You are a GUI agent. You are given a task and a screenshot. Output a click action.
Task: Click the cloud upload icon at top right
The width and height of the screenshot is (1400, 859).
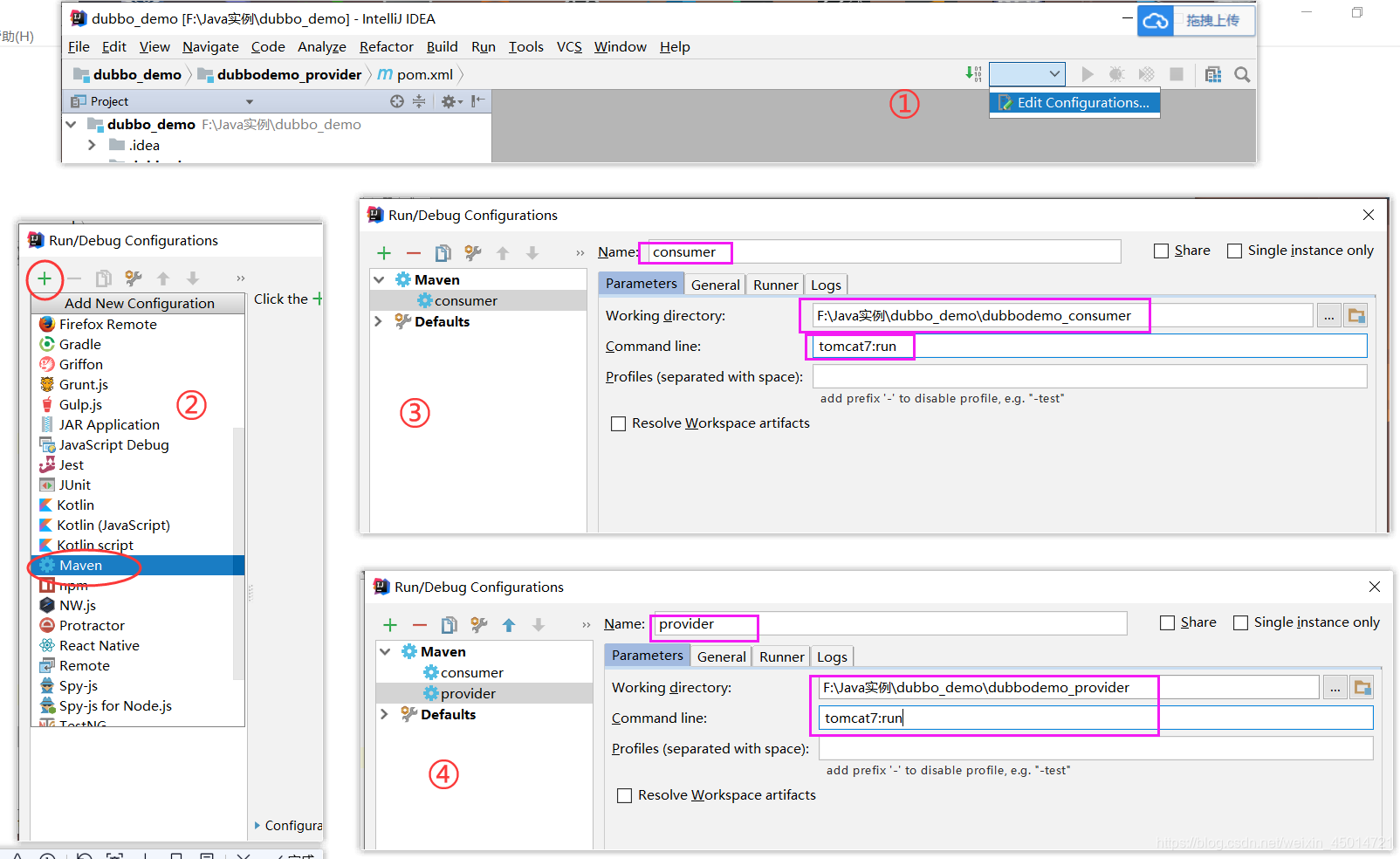1156,21
